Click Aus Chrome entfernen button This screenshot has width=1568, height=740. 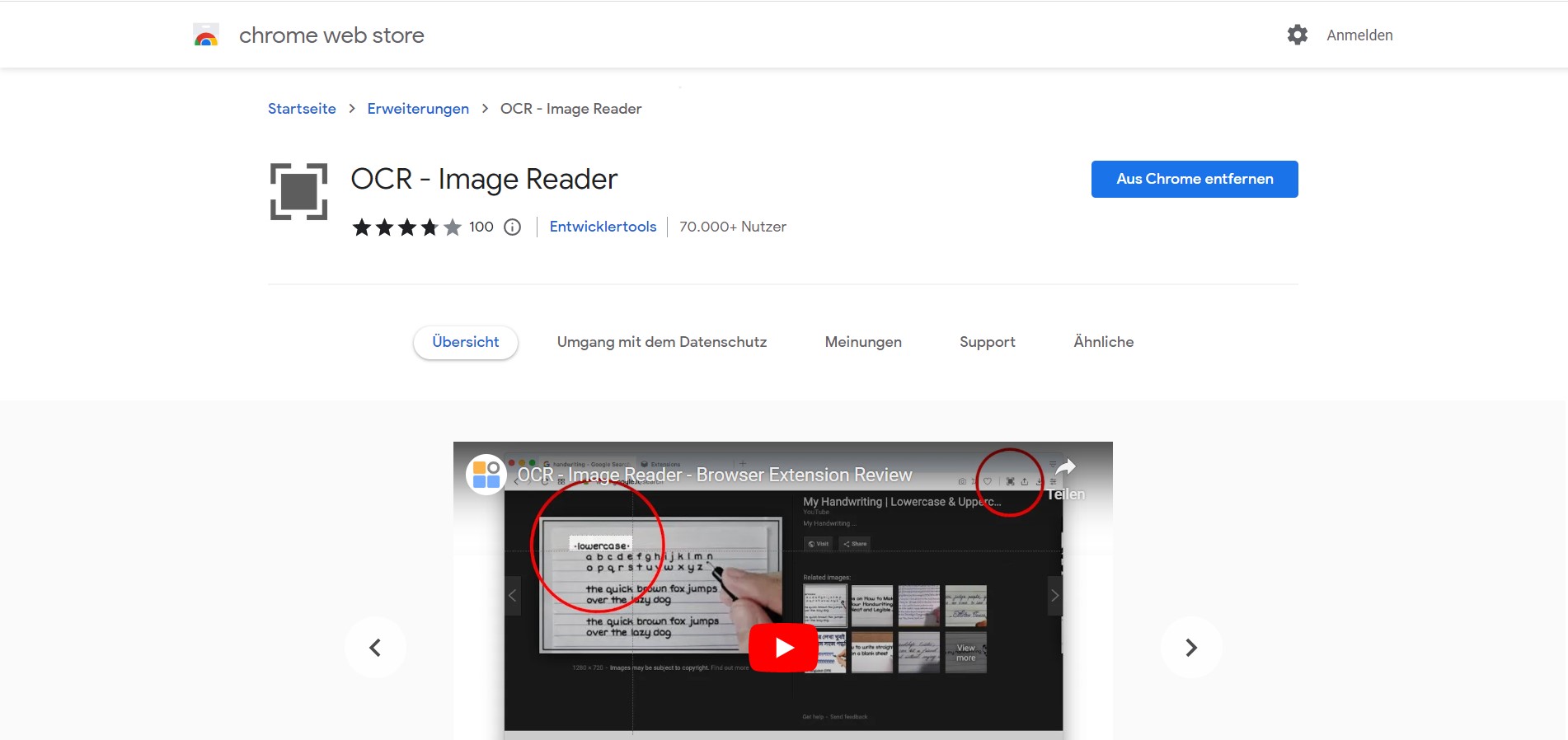click(x=1195, y=179)
